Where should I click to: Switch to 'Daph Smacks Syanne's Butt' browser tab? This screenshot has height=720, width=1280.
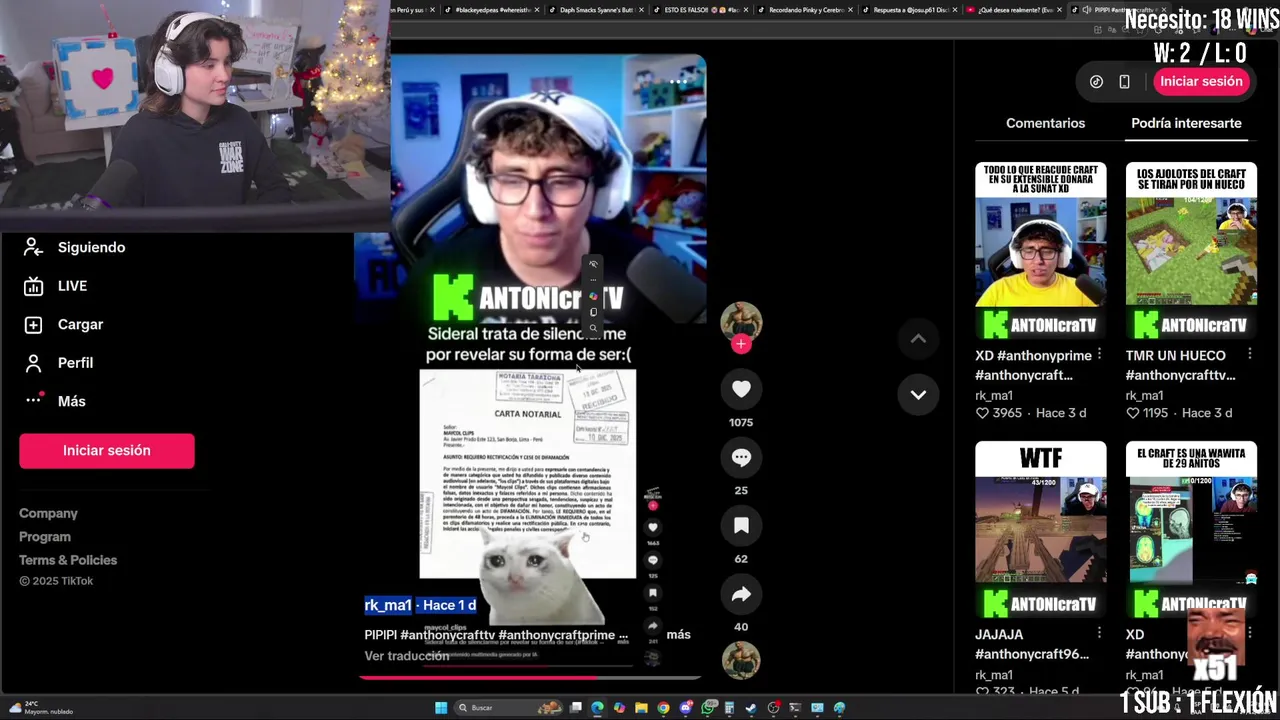(x=595, y=10)
